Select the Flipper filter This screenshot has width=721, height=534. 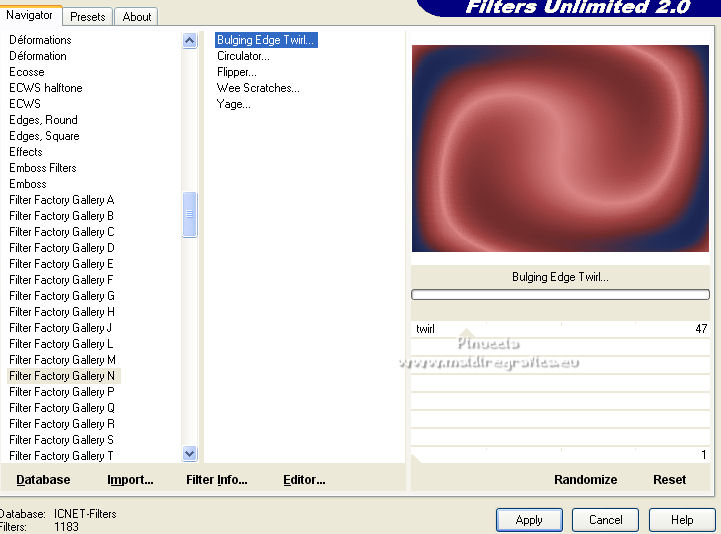click(237, 72)
